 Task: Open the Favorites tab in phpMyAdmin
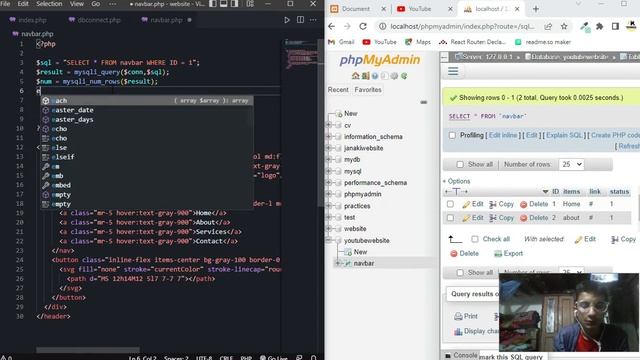(x=368, y=90)
